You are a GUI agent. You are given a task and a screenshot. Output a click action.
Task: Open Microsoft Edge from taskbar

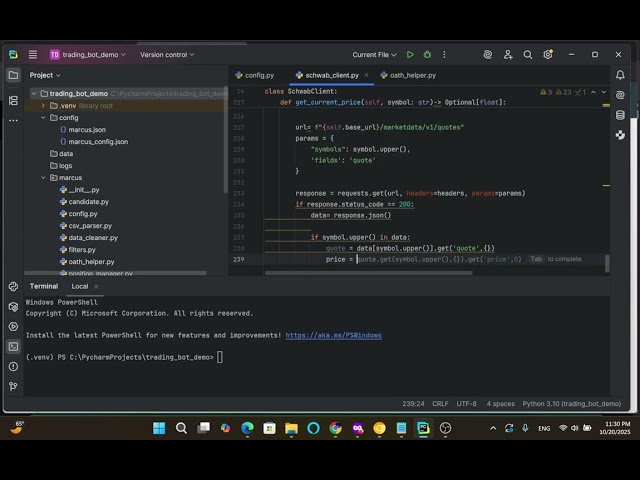click(x=247, y=428)
